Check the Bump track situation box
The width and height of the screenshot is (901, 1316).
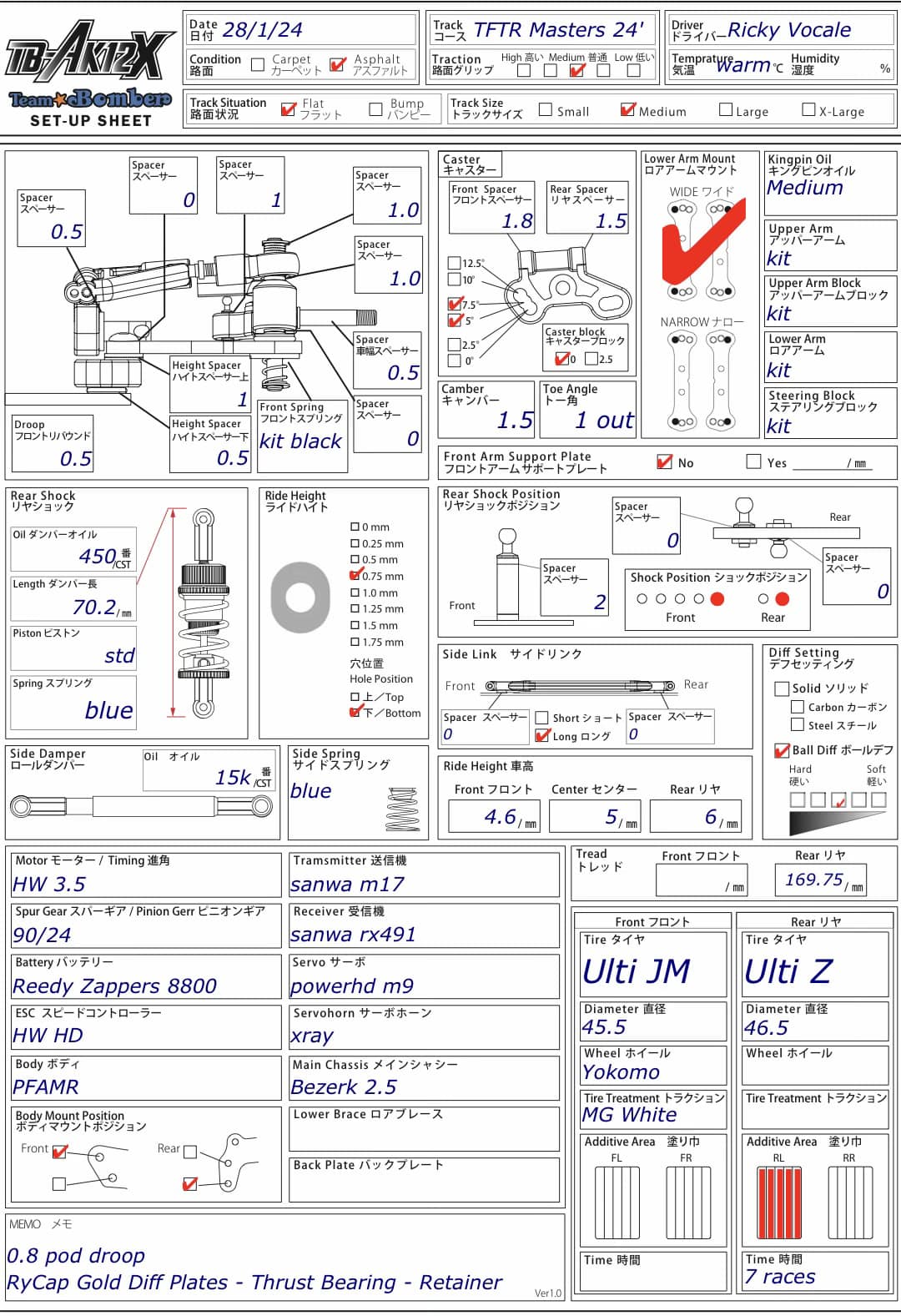pyautogui.click(x=375, y=108)
